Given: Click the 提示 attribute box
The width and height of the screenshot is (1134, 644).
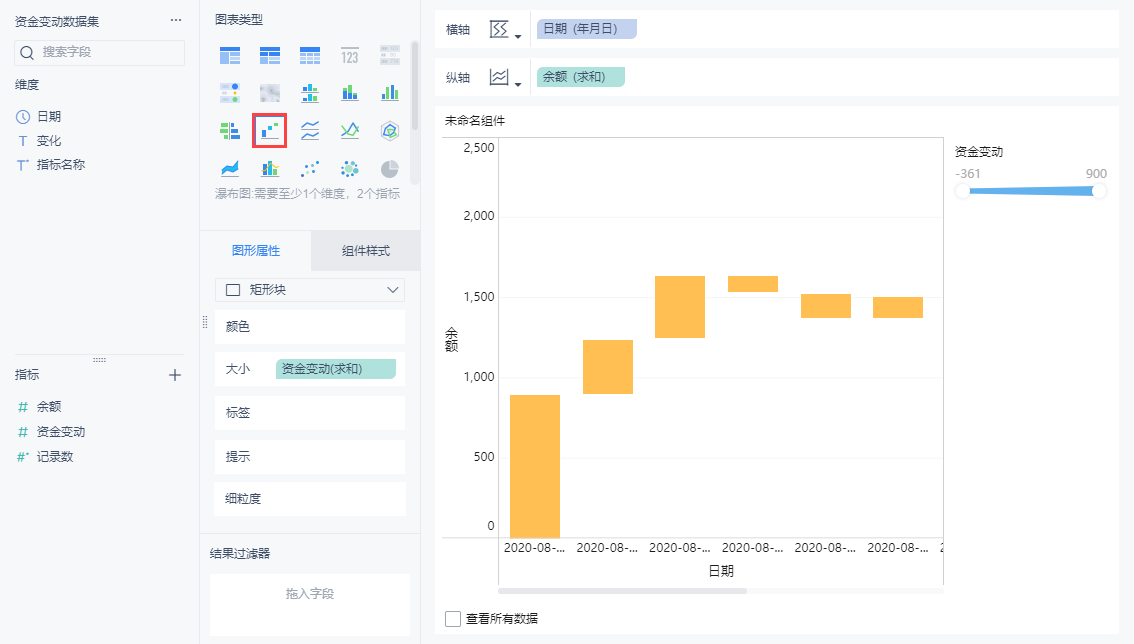Looking at the screenshot, I should tap(310, 457).
